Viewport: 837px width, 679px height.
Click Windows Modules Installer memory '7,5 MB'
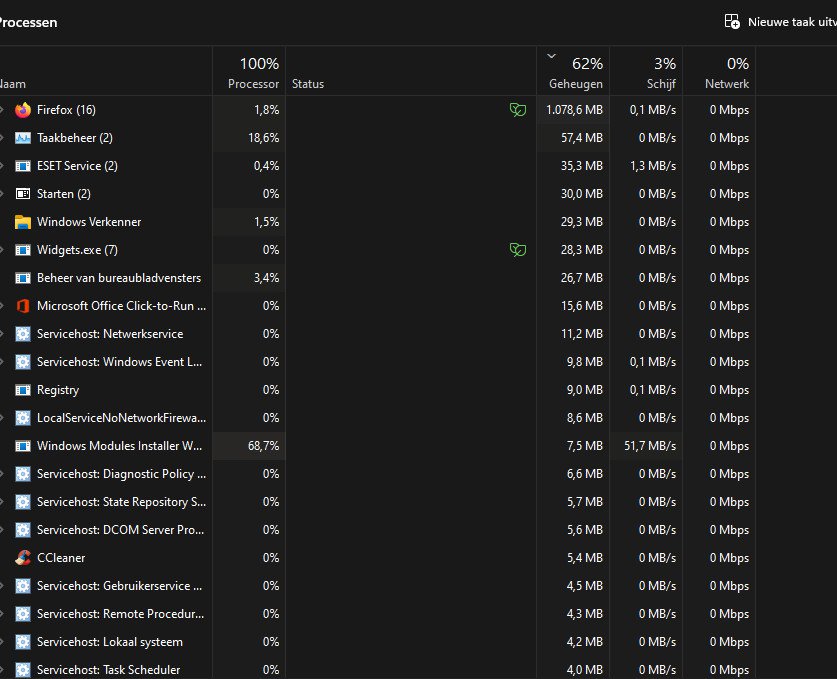pyautogui.click(x=585, y=446)
